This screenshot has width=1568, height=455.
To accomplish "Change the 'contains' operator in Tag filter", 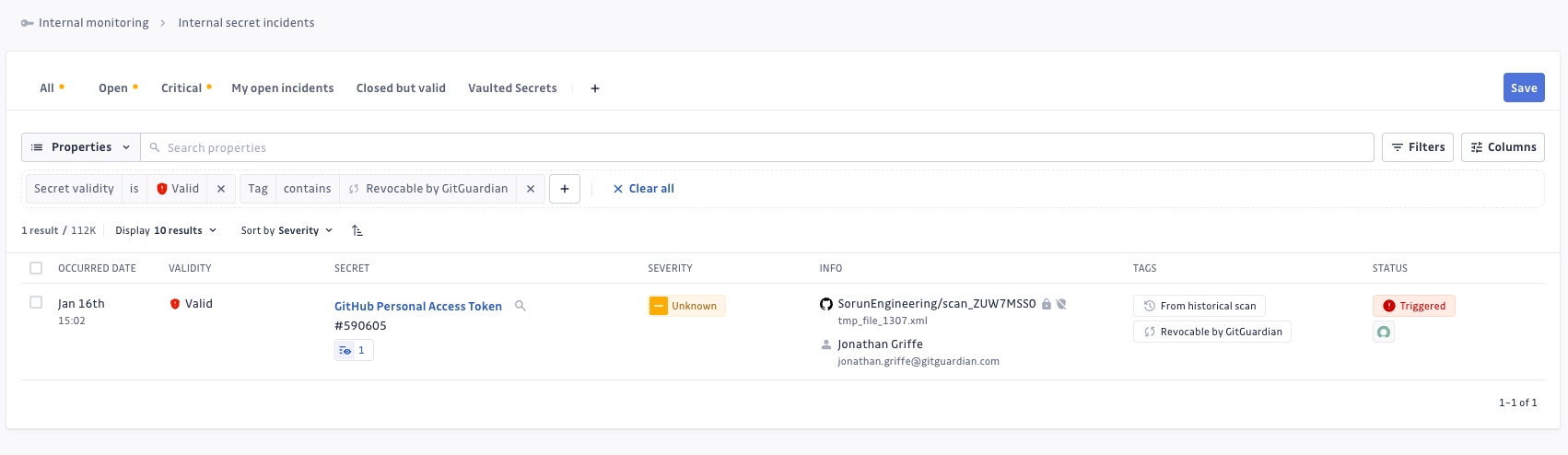I will (308, 189).
